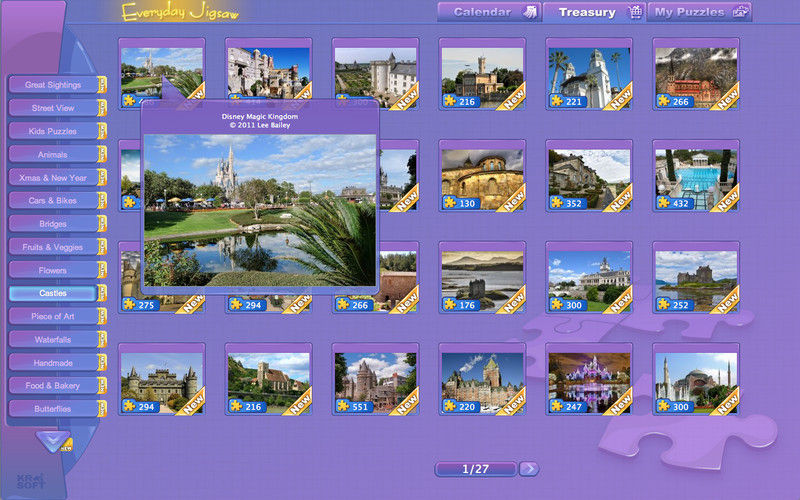This screenshot has height=500, width=800.
Task: Pick the Cars & Bikes category
Action: 53,201
